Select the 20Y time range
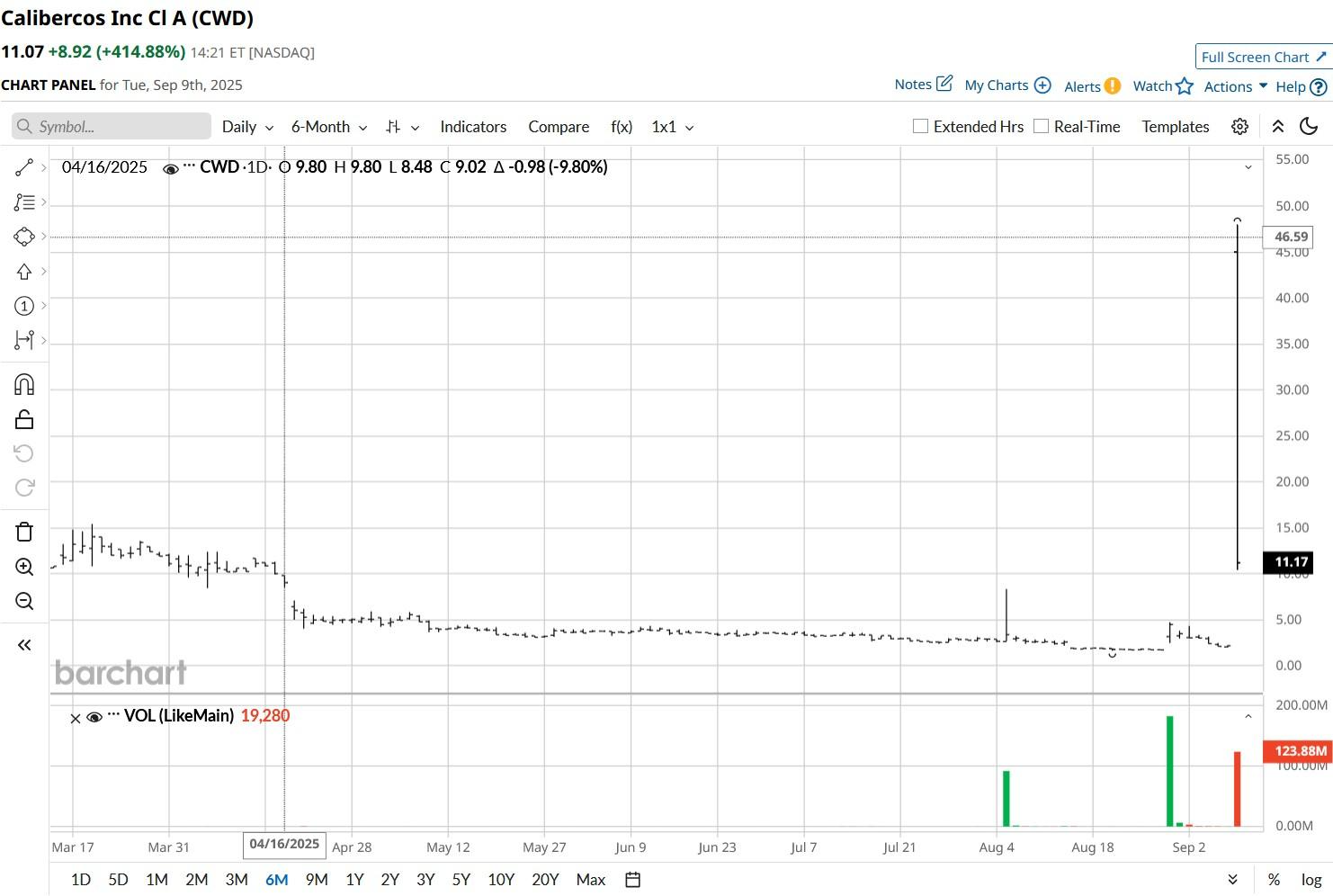1333x896 pixels. (545, 880)
